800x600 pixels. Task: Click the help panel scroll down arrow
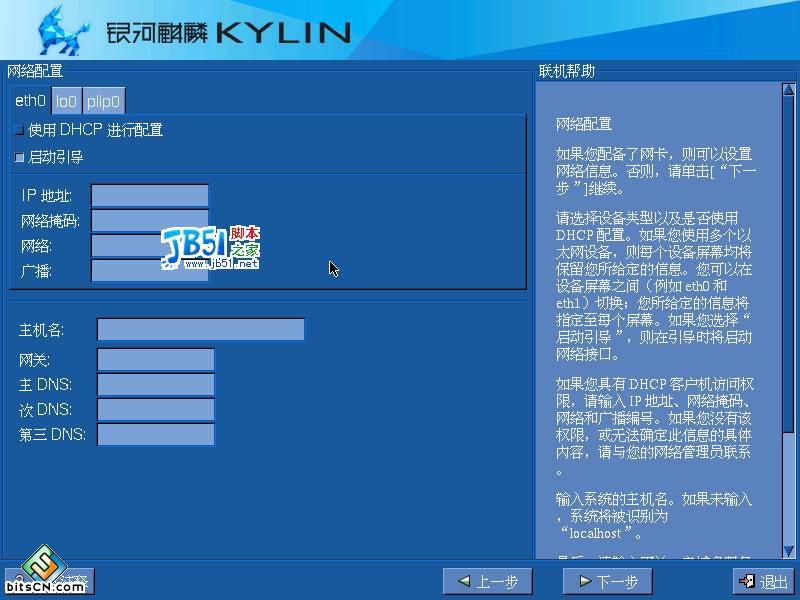[788, 551]
